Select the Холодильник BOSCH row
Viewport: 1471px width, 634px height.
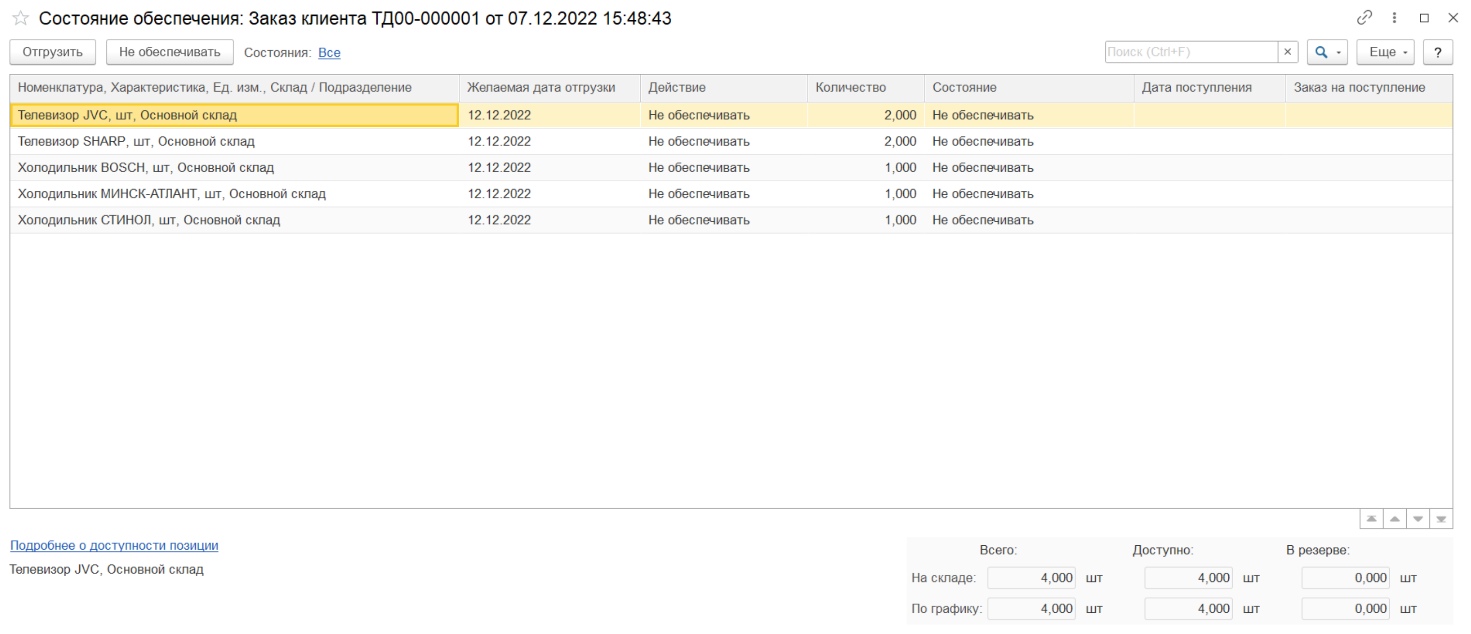click(146, 168)
